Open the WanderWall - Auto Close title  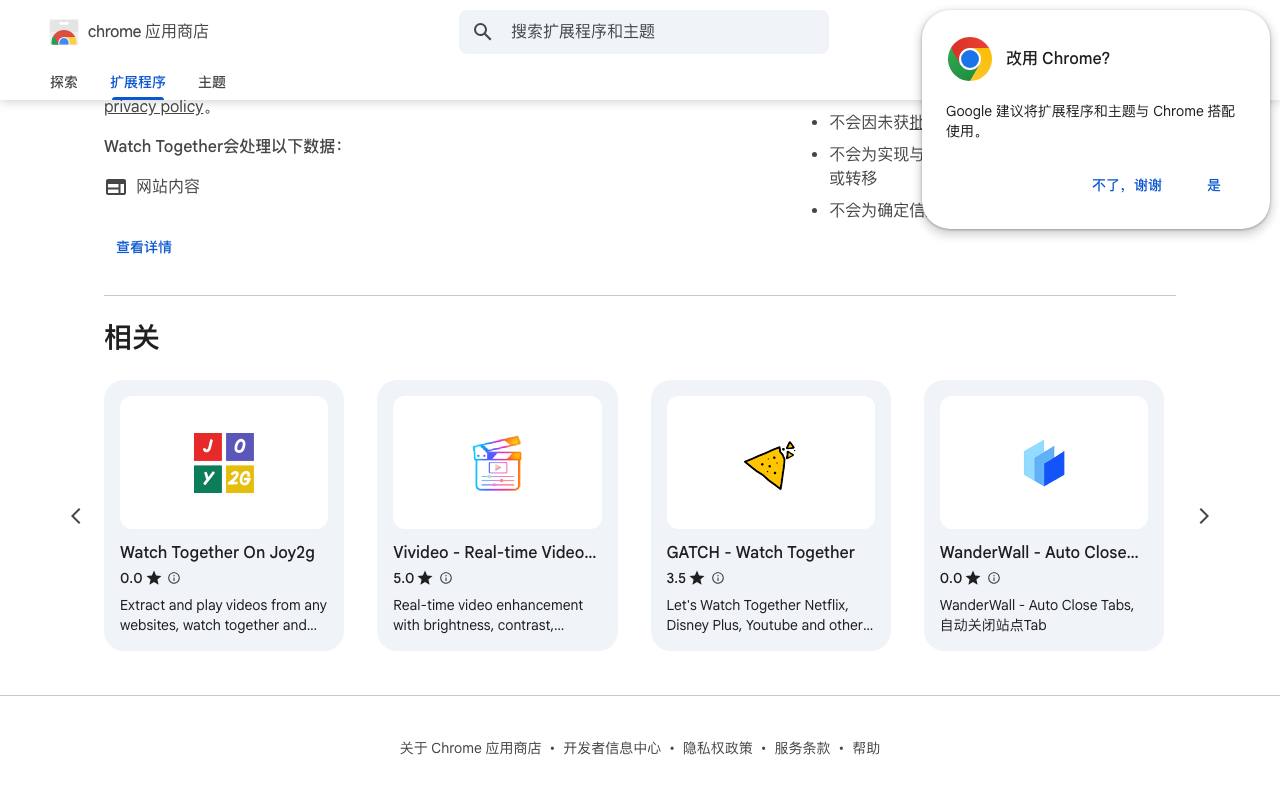point(1039,552)
